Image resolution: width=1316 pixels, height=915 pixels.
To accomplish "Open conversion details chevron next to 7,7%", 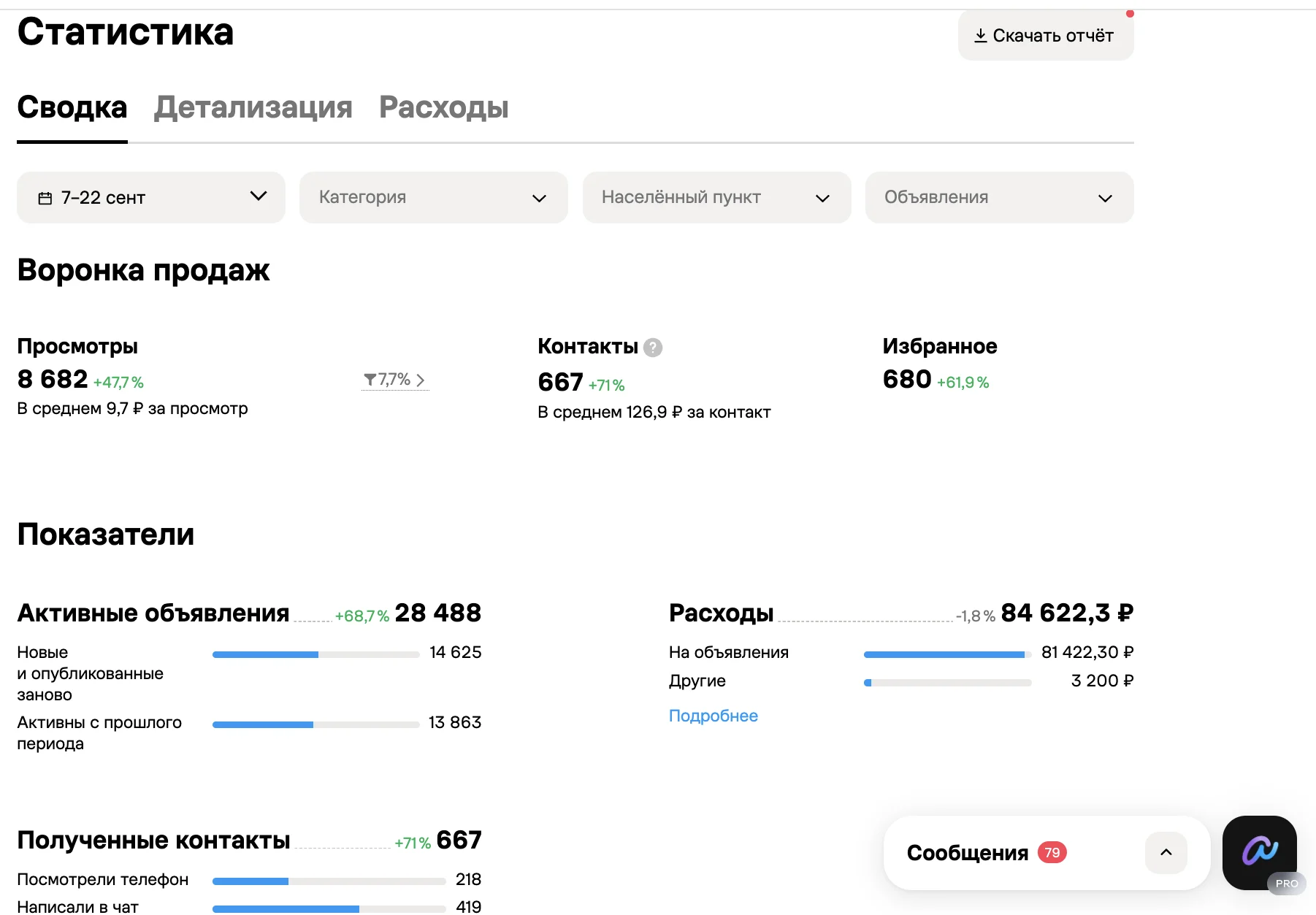I will pyautogui.click(x=421, y=380).
